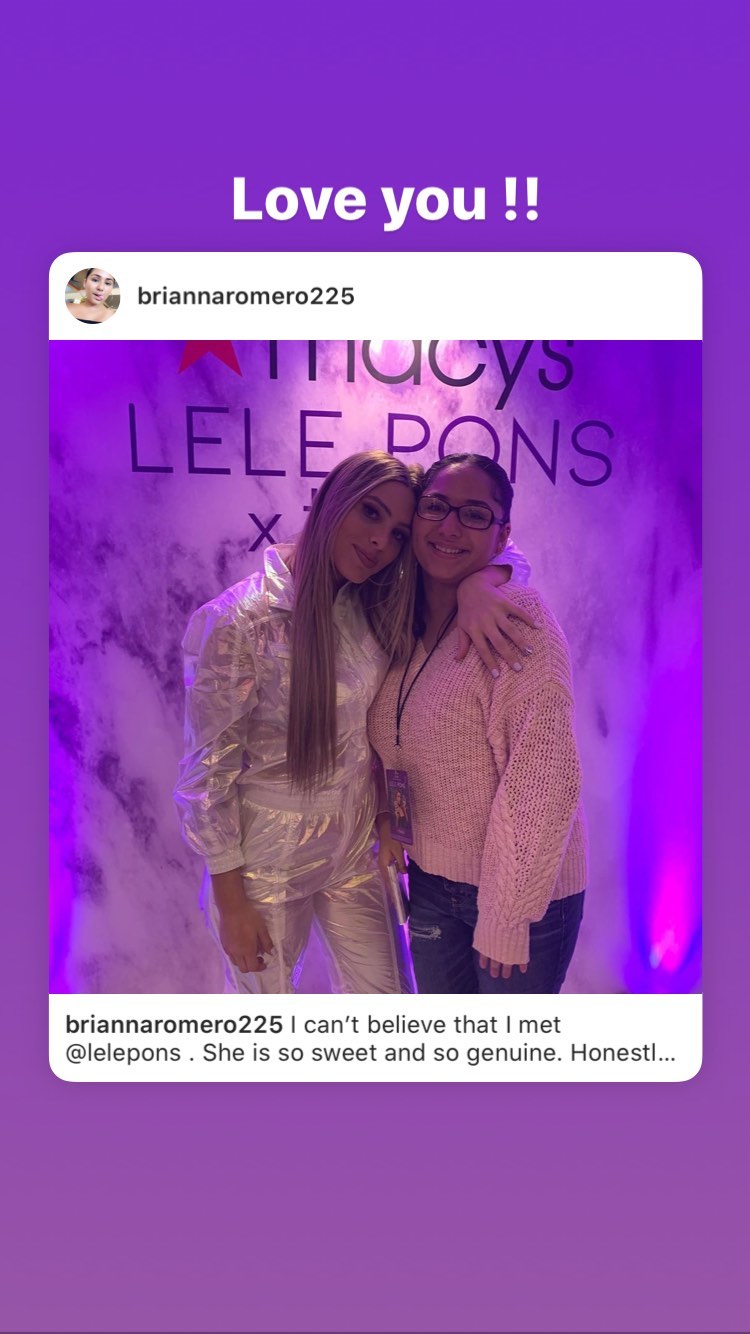The image size is (750, 1334).
Task: Tap the @lelepons mention in caption
Action: coord(125,1054)
